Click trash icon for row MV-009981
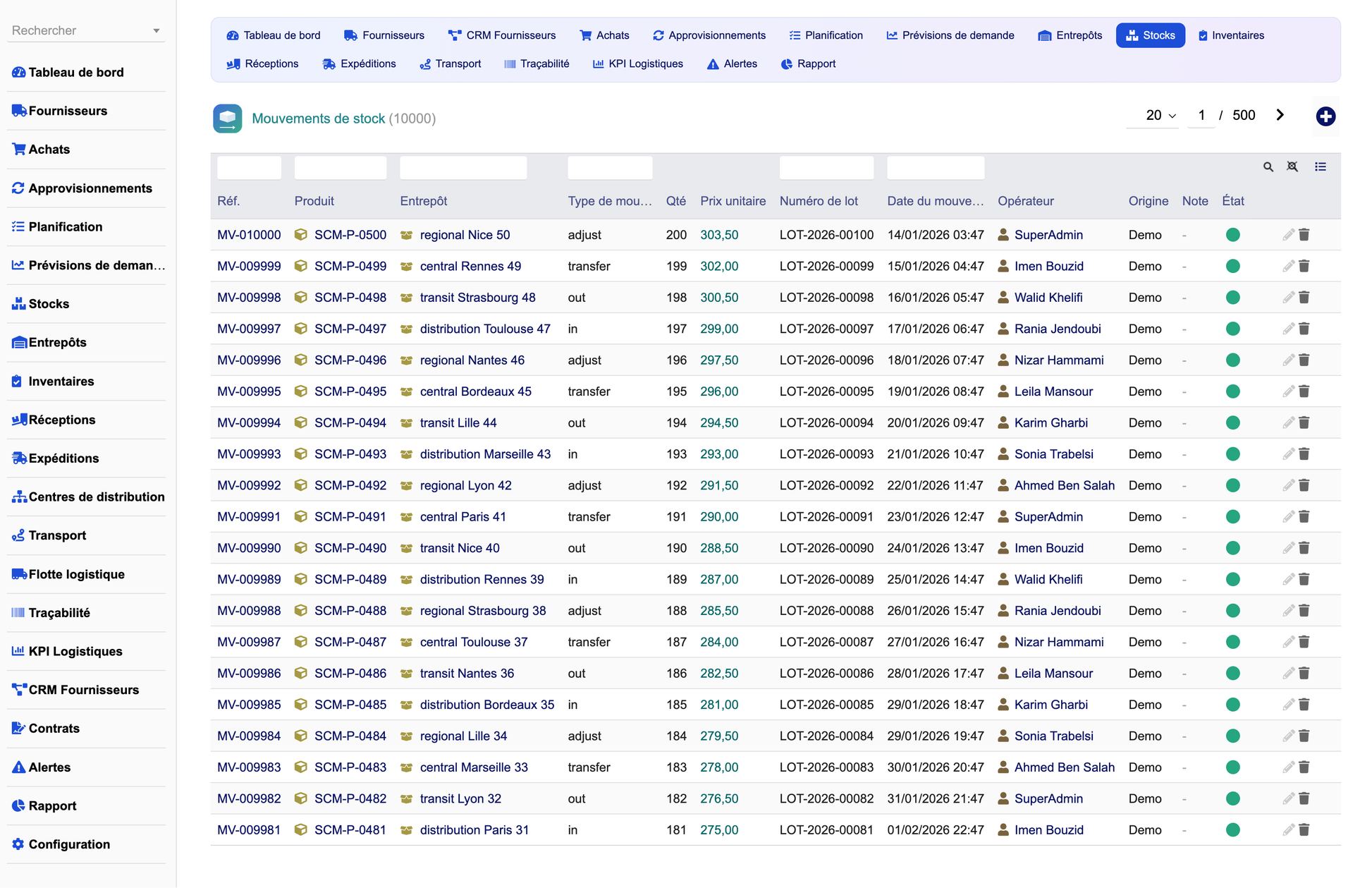1372x888 pixels. click(1304, 830)
